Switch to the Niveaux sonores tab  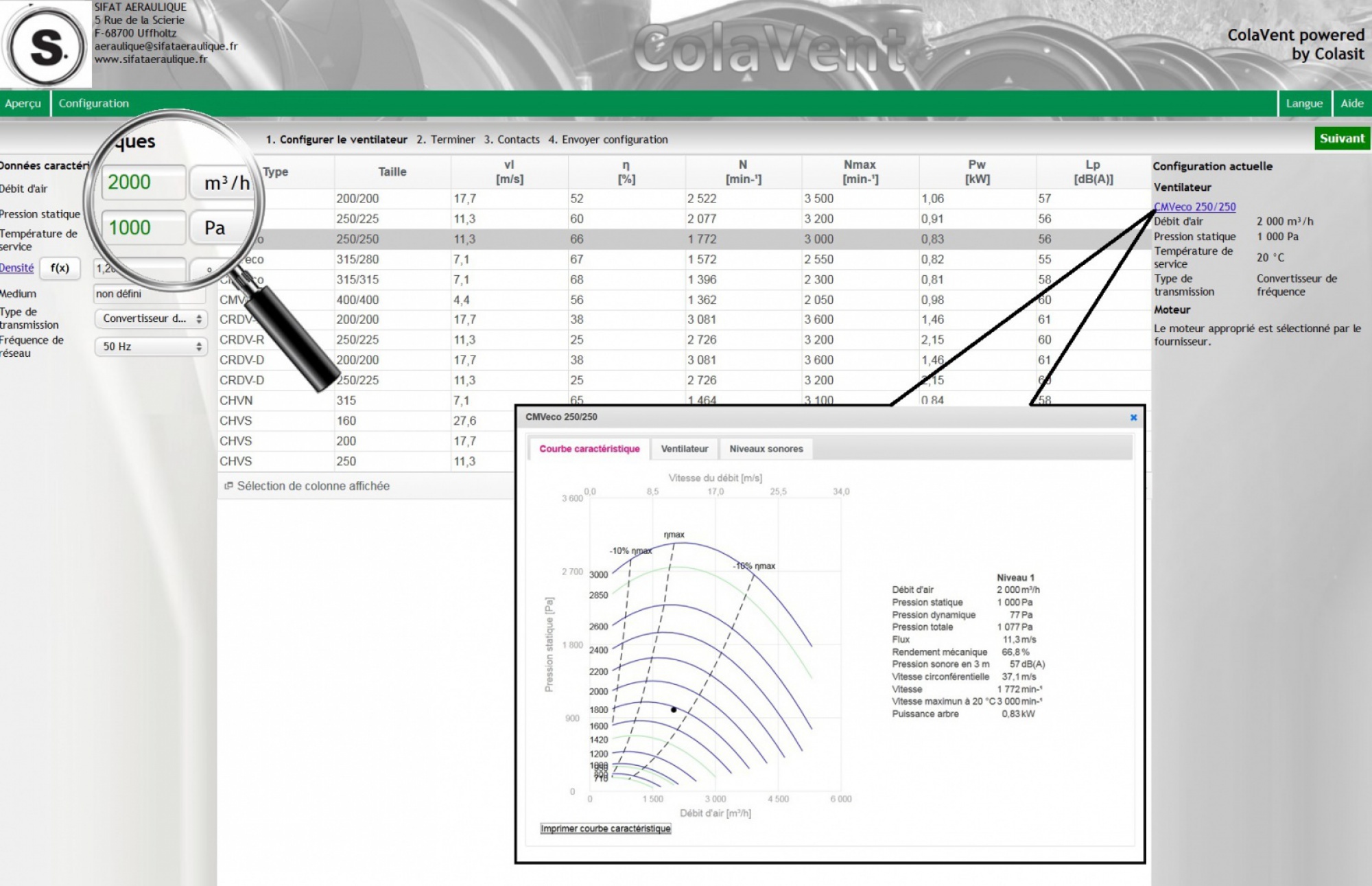(x=766, y=449)
